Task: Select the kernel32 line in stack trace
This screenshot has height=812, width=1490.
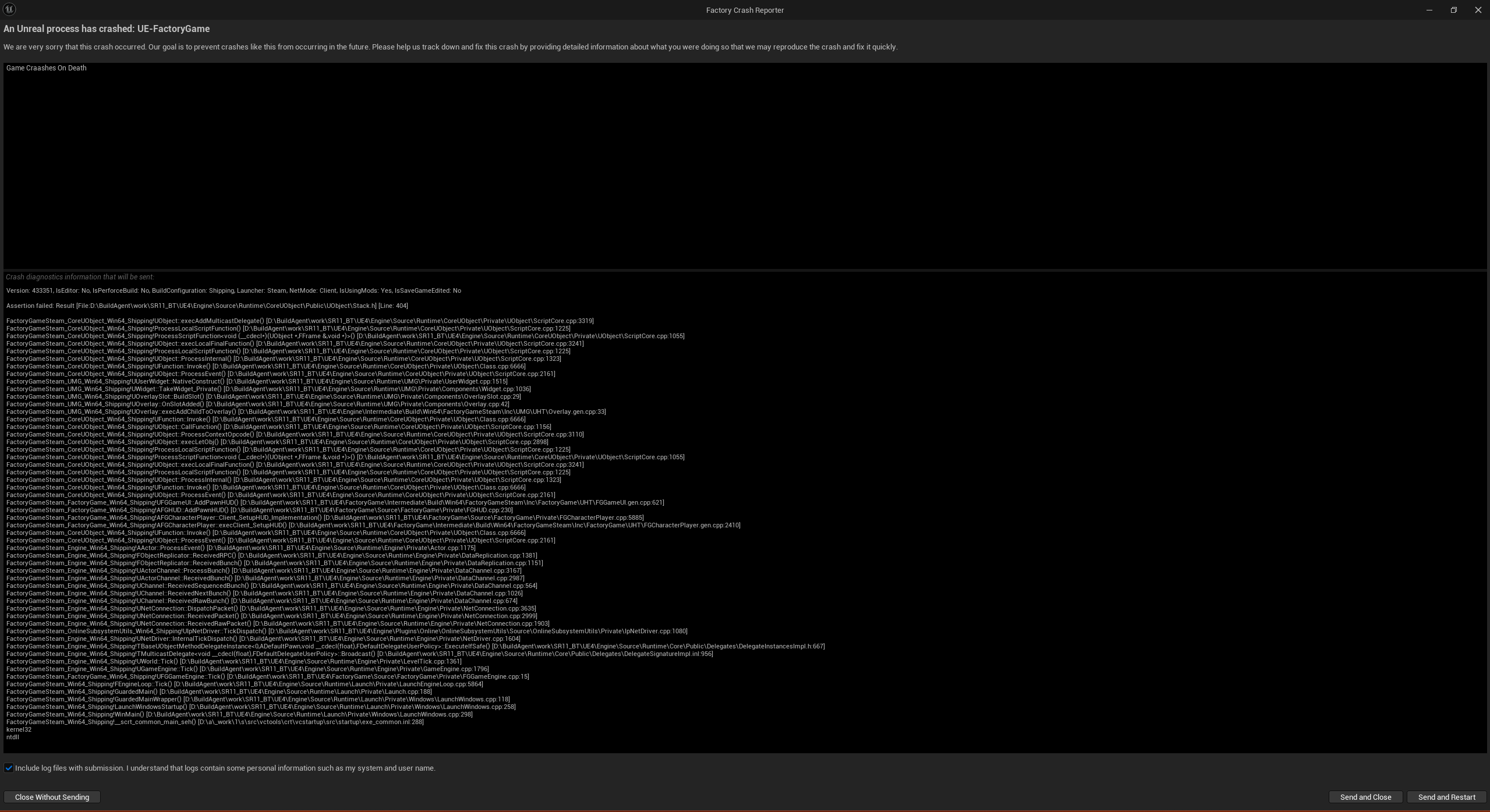Action: 19,729
